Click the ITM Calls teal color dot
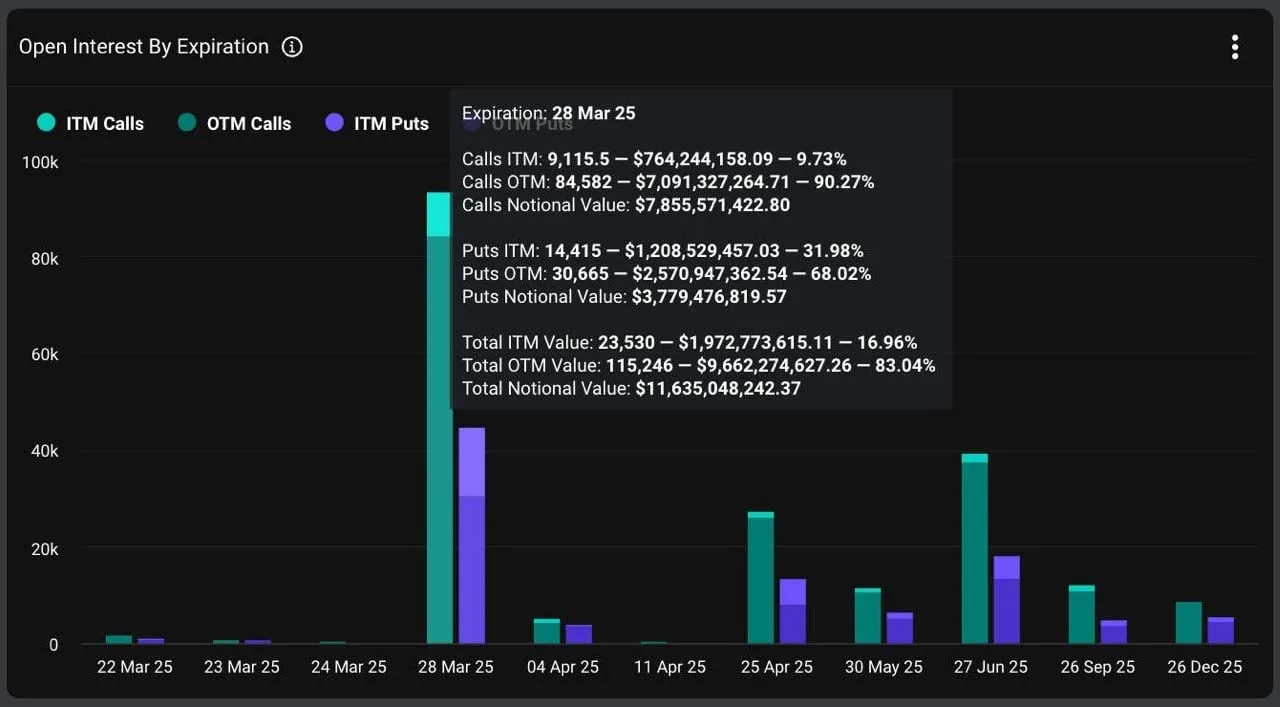The height and width of the screenshot is (707, 1280). point(46,123)
